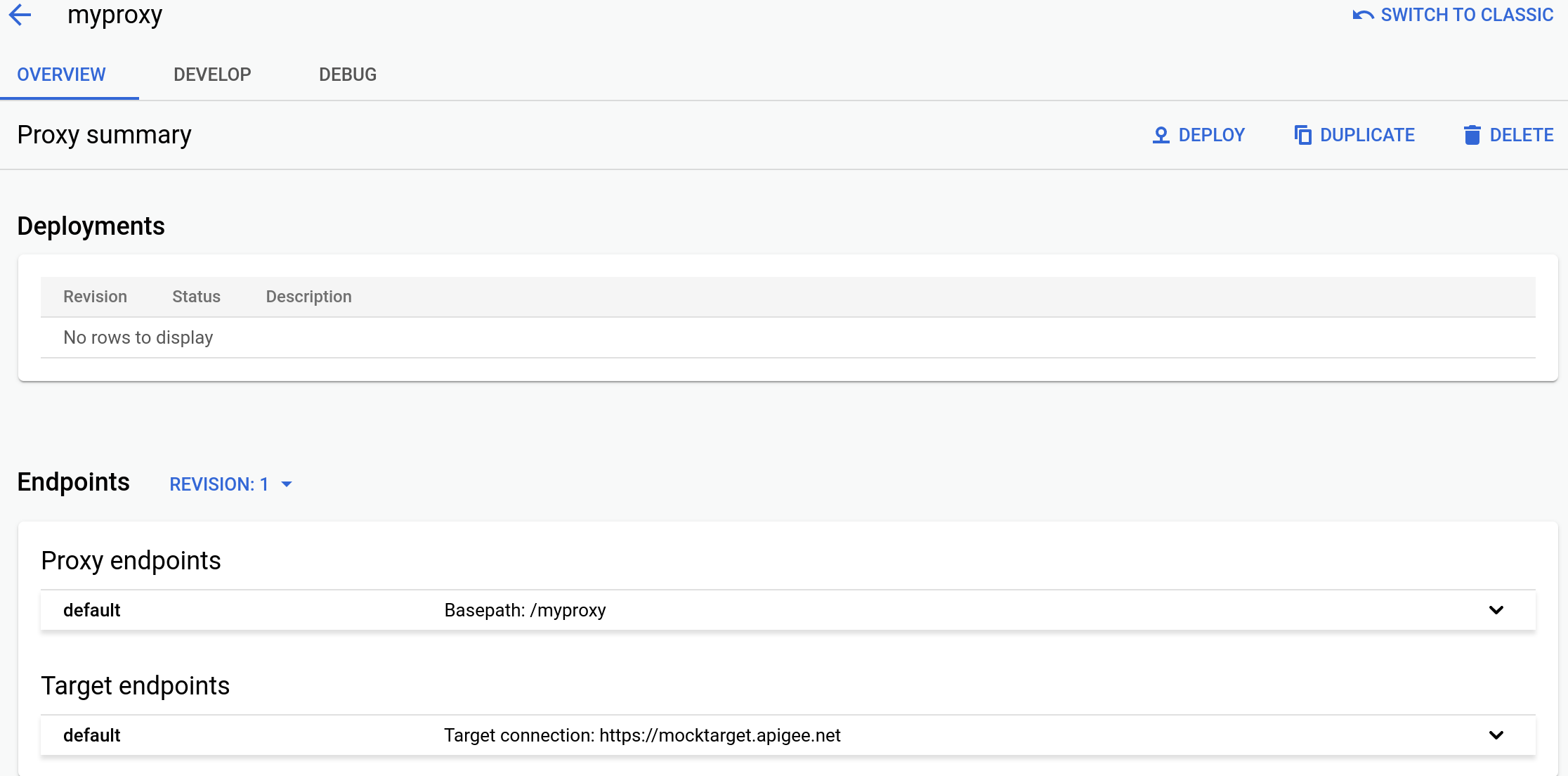
Task: Click the DEPLOY button
Action: pos(1200,135)
